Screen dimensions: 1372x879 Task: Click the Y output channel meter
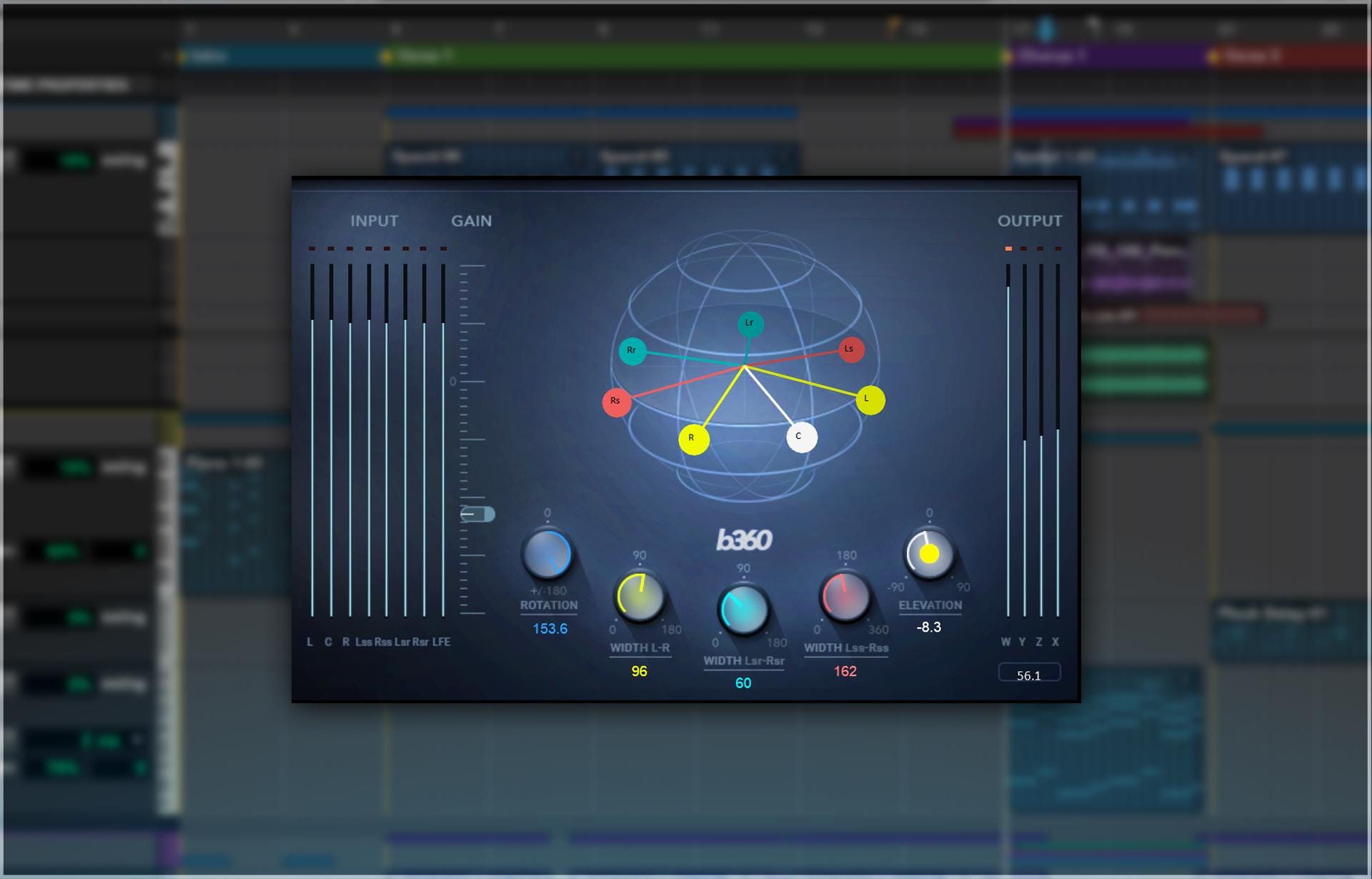click(x=1024, y=439)
